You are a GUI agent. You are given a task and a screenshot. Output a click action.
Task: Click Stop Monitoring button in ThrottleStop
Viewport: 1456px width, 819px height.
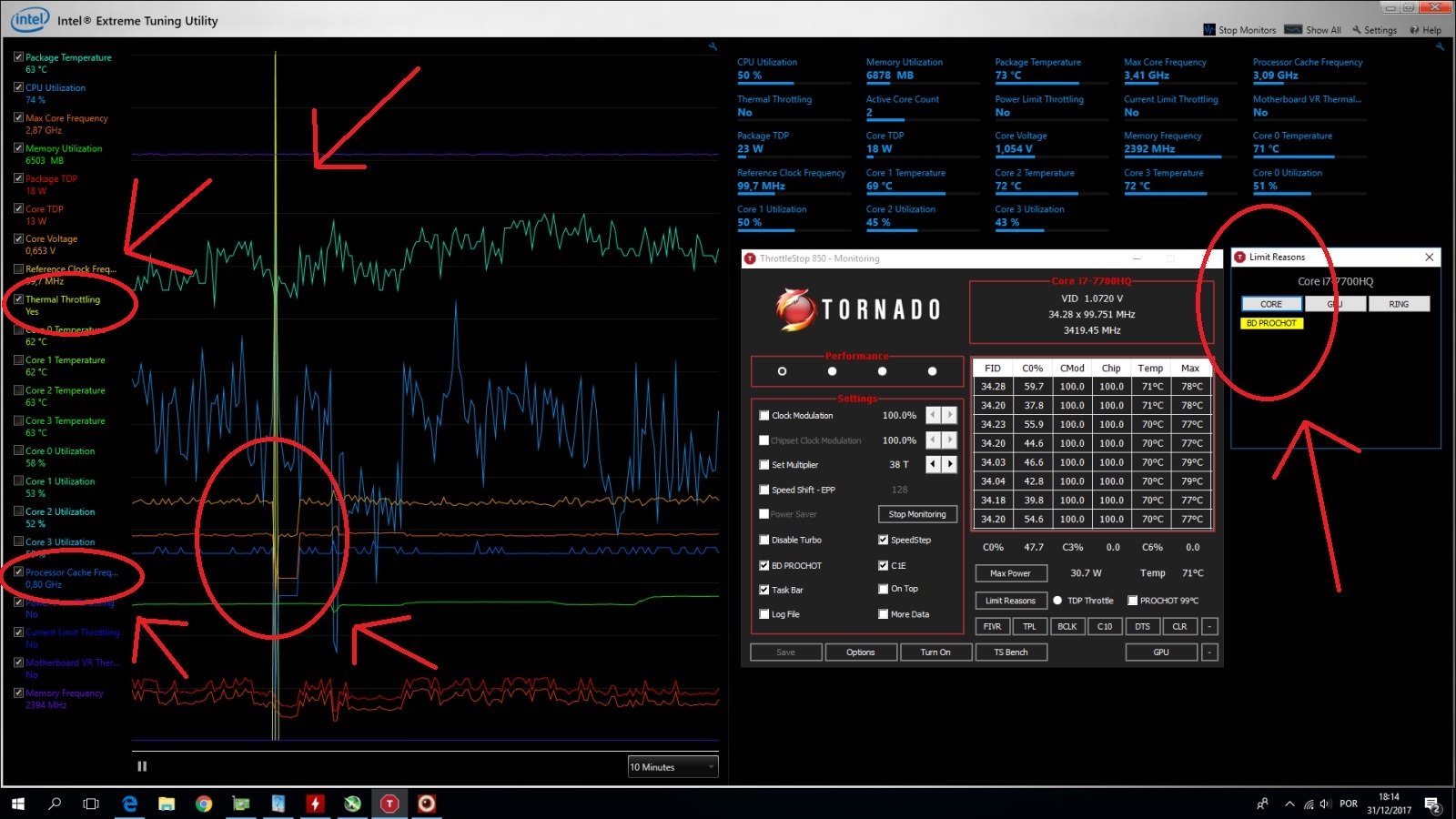pyautogui.click(x=917, y=514)
